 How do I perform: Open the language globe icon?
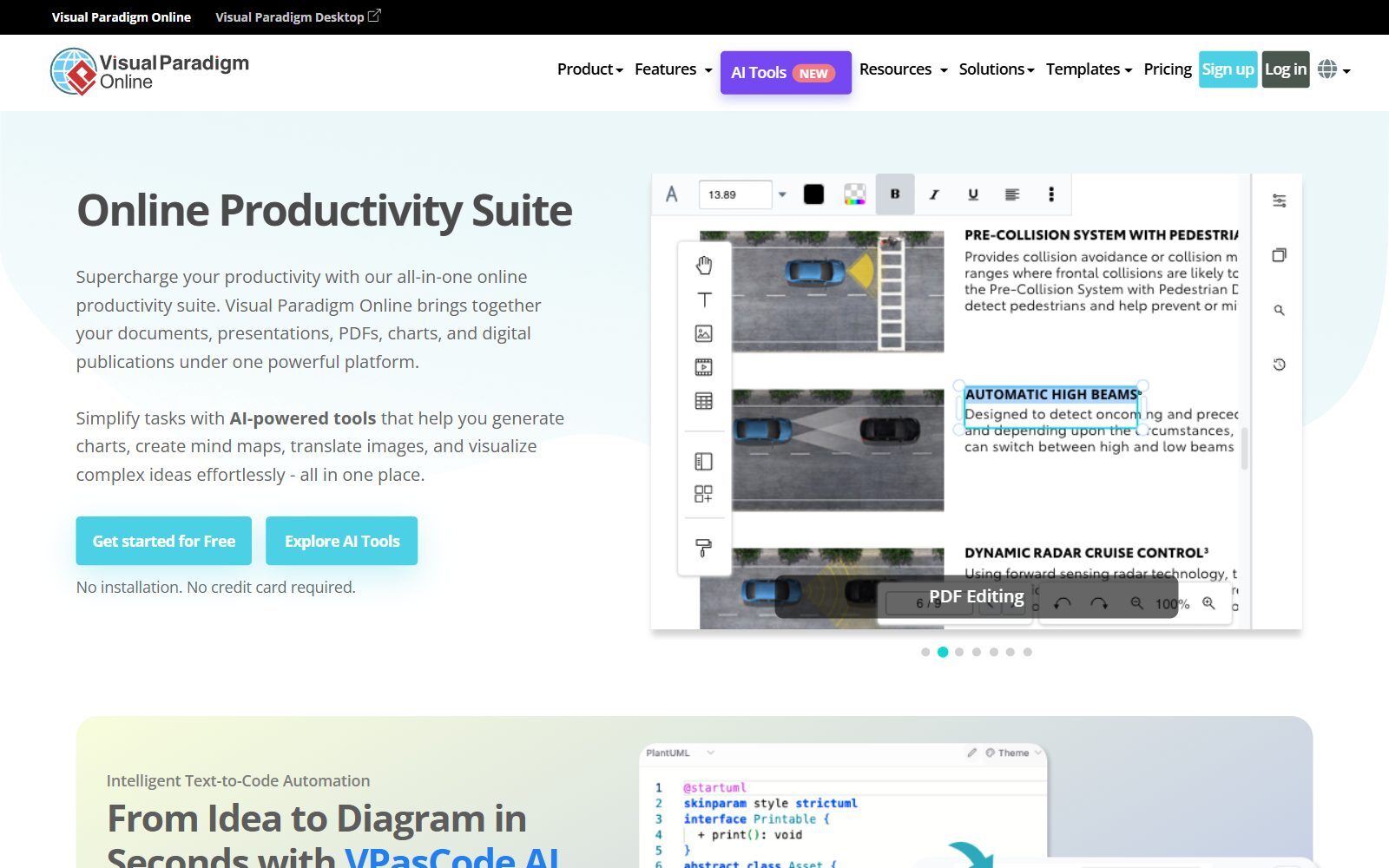[x=1327, y=69]
